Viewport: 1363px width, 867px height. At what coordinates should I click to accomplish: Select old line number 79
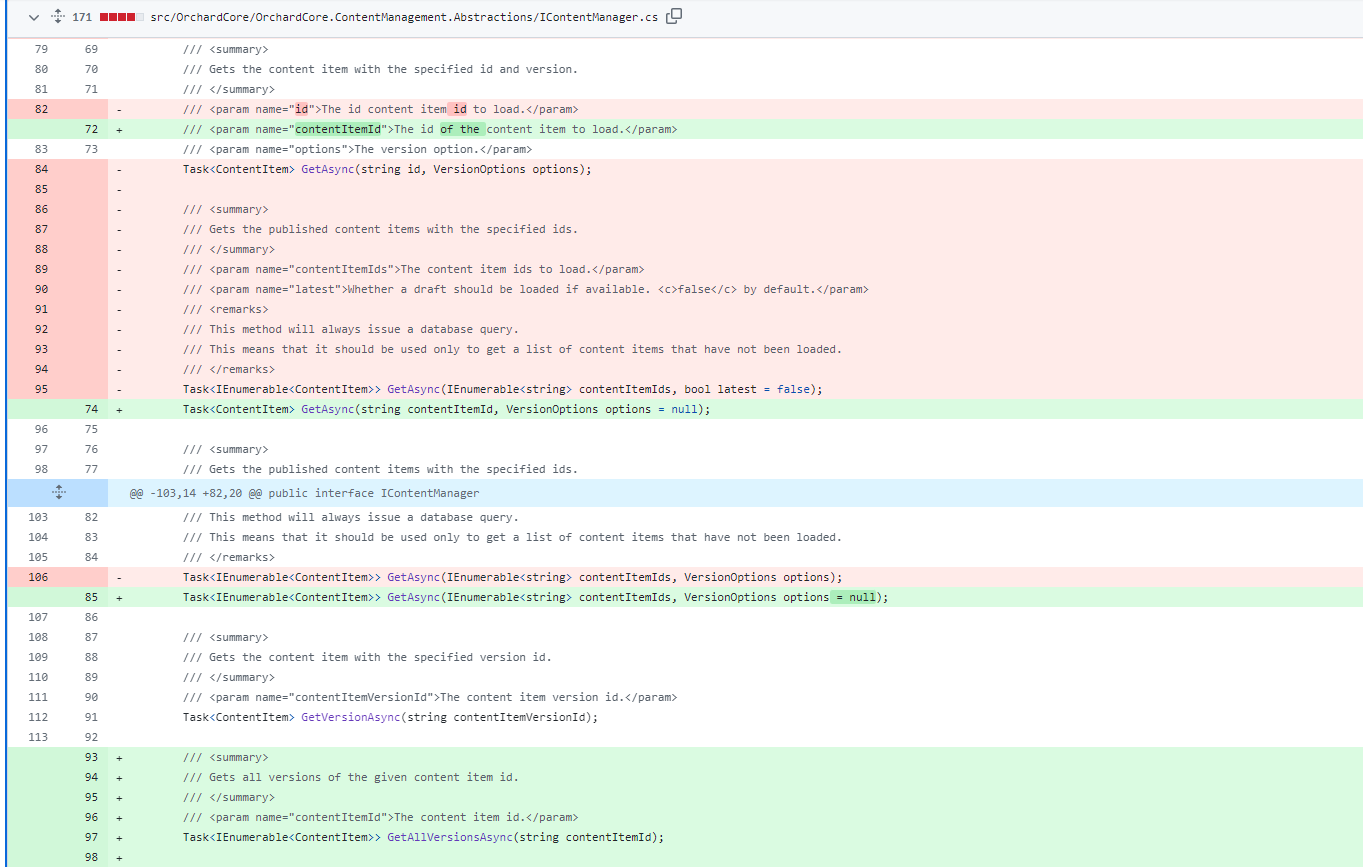41,49
